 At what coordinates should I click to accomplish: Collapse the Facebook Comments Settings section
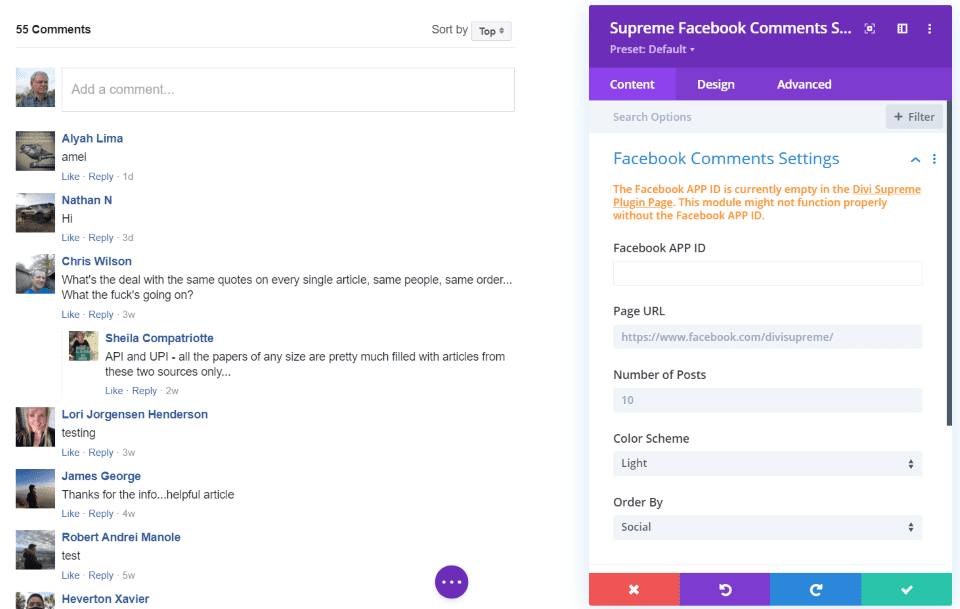coord(915,159)
